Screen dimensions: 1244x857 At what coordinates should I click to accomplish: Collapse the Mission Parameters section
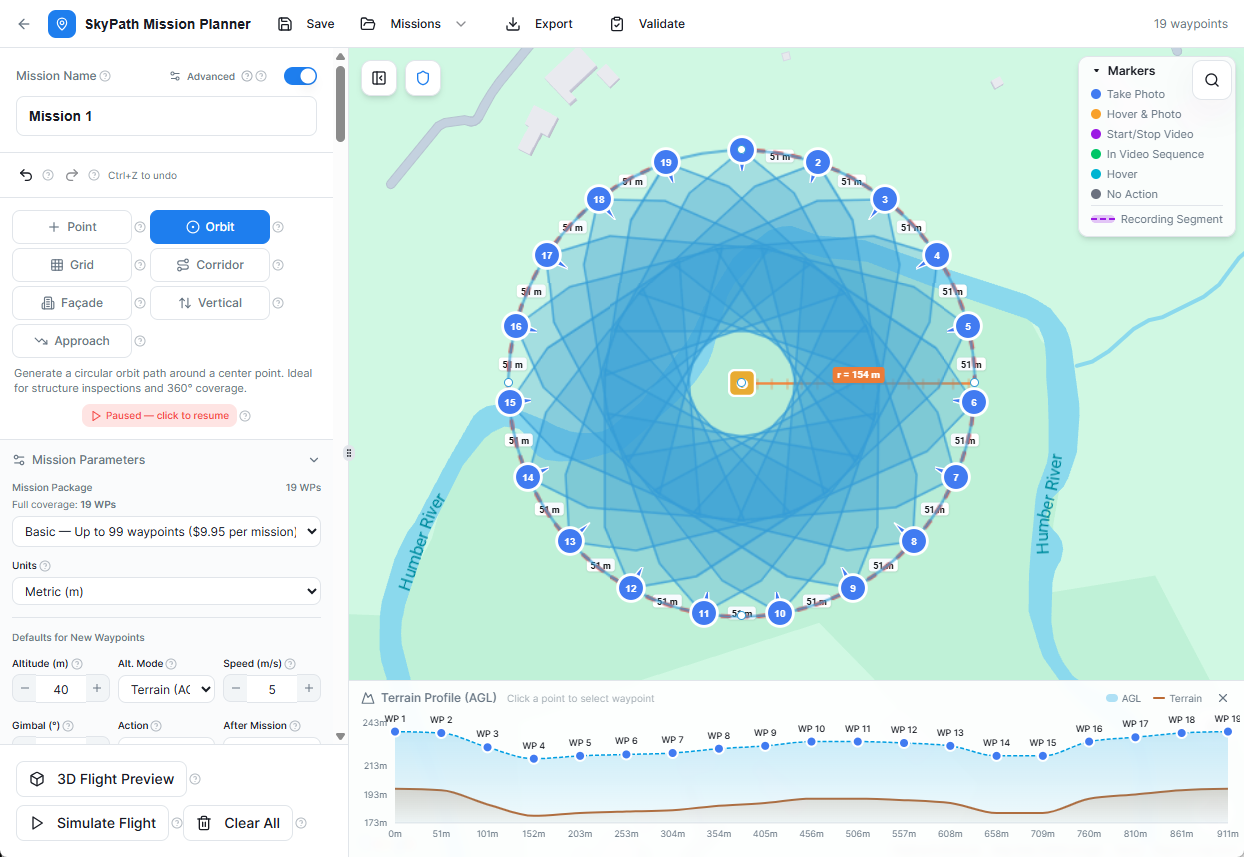tap(314, 460)
